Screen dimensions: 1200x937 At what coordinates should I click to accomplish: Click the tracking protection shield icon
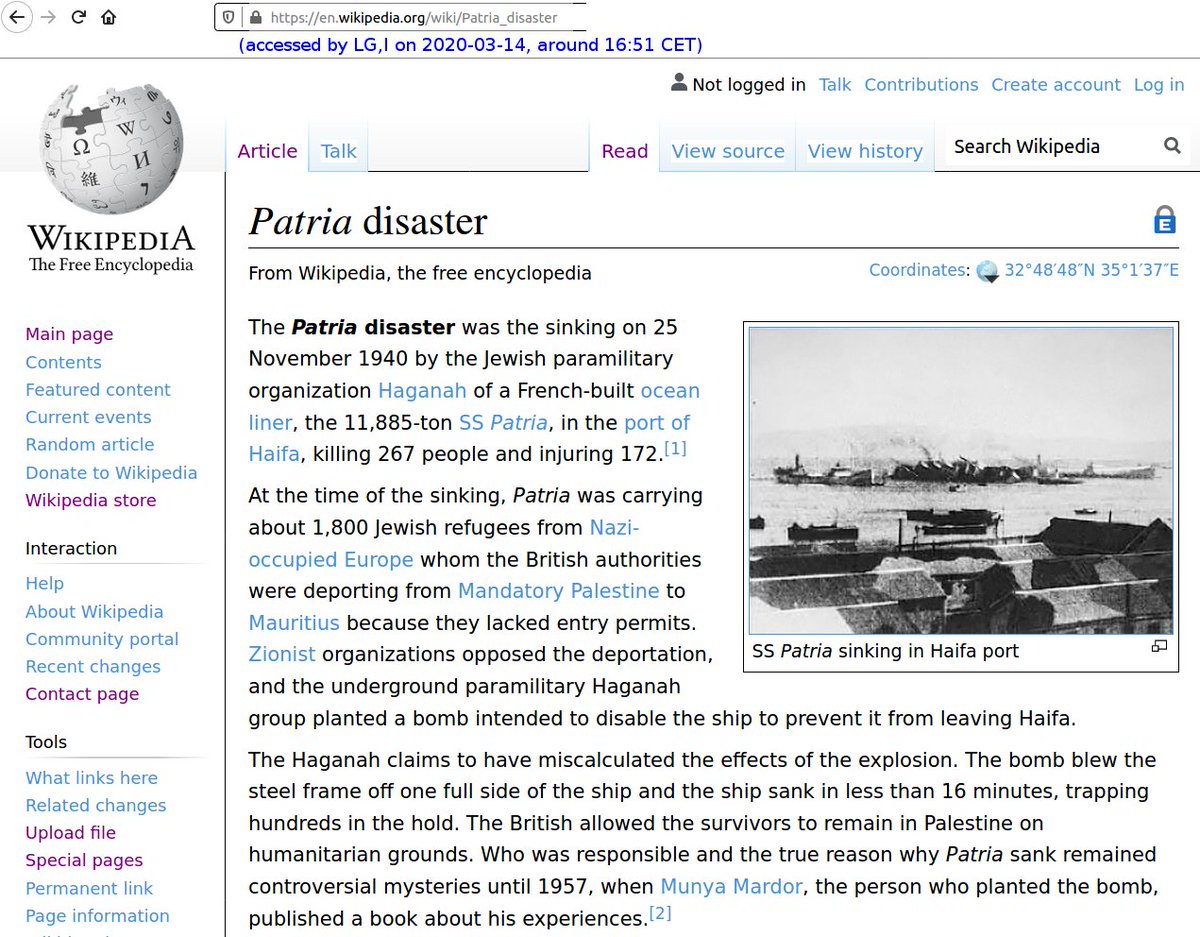point(229,17)
